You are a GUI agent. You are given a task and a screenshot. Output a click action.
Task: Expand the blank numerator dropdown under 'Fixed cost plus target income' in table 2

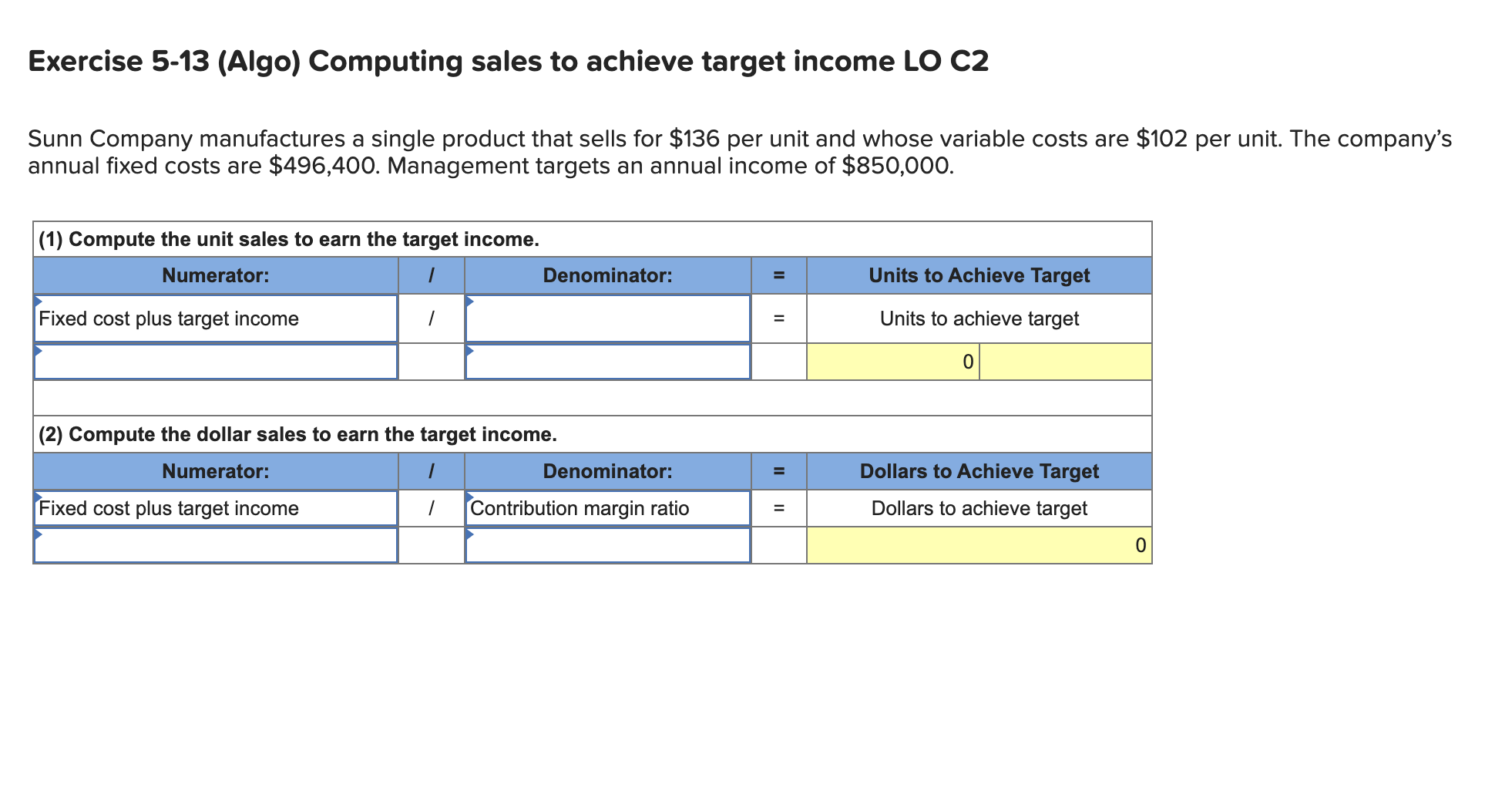click(x=216, y=545)
